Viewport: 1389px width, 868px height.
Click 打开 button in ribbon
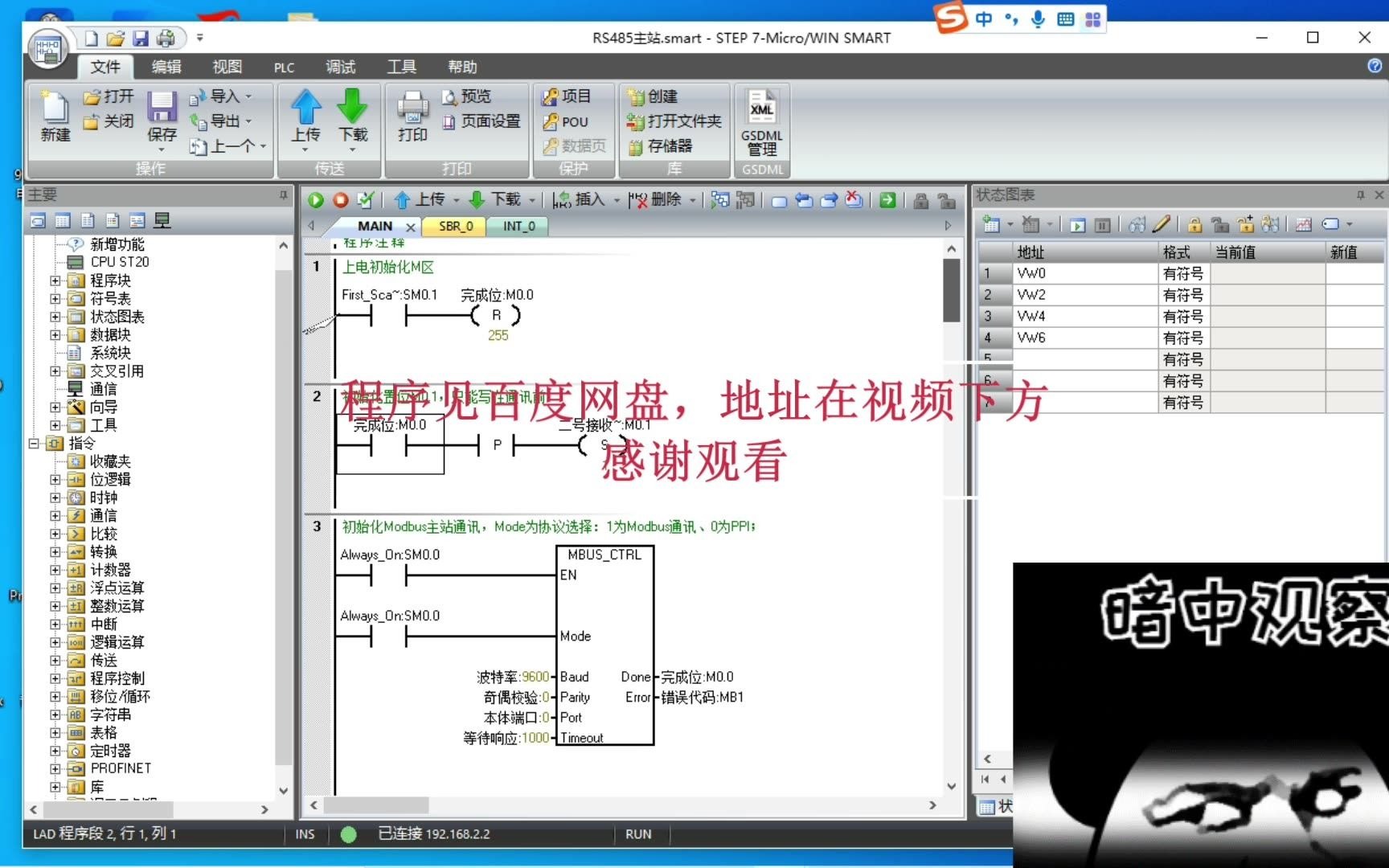[109, 96]
